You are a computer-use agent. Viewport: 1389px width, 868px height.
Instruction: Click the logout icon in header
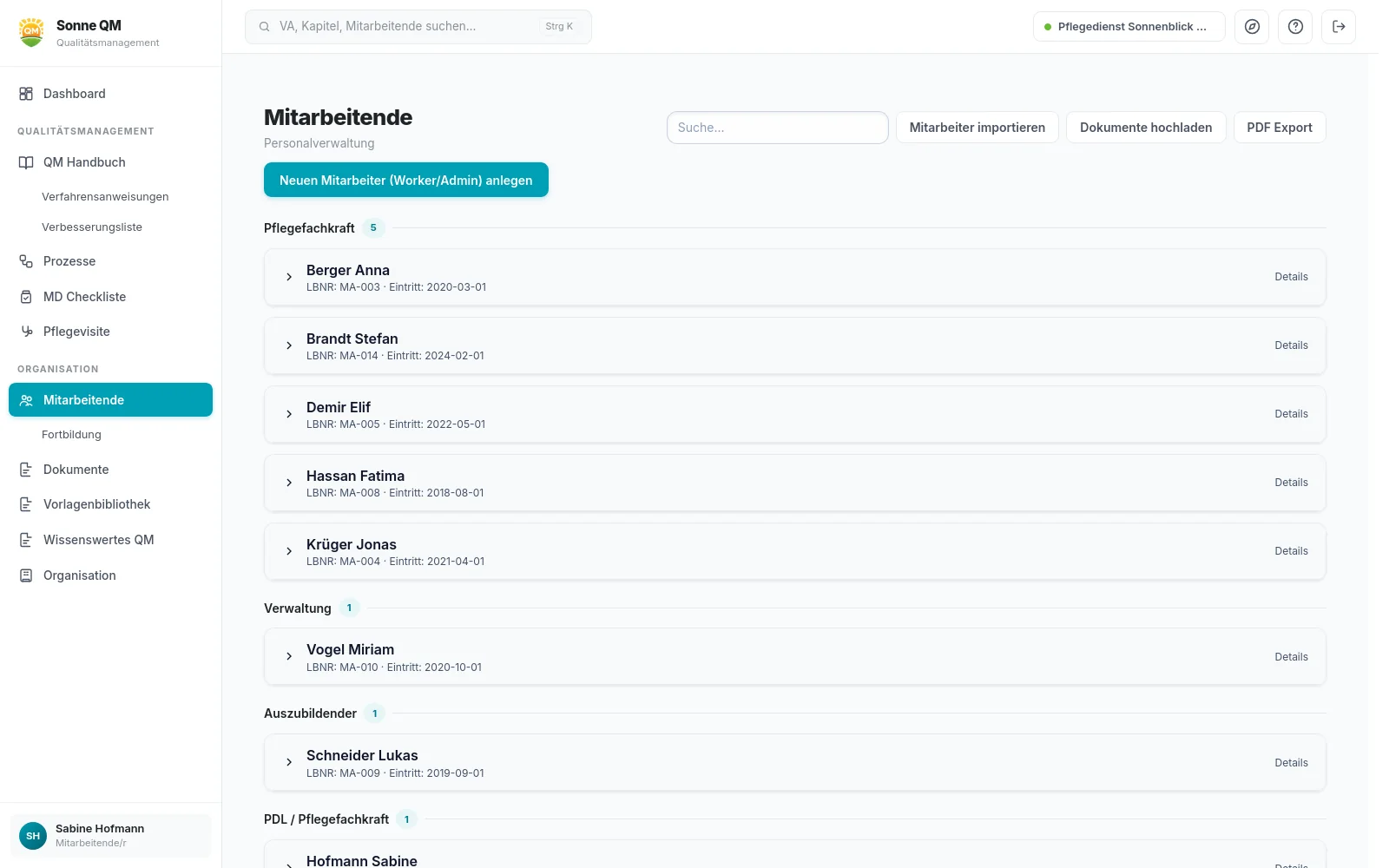(1339, 27)
